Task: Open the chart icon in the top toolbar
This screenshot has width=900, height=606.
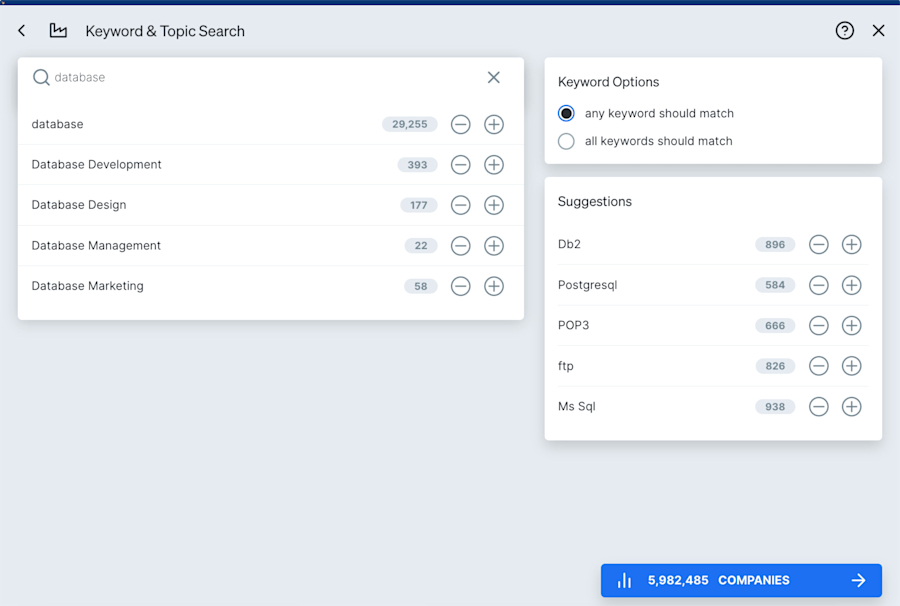Action: (x=58, y=31)
